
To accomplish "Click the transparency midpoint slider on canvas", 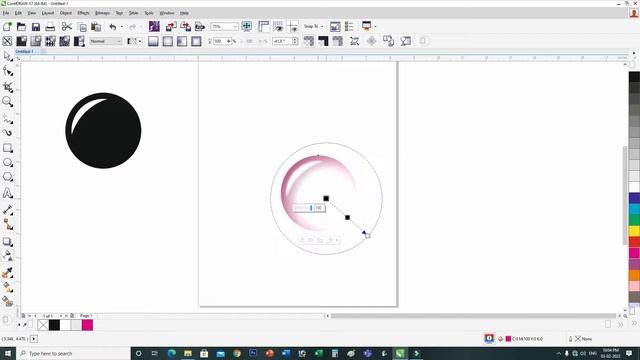I will coord(347,218).
